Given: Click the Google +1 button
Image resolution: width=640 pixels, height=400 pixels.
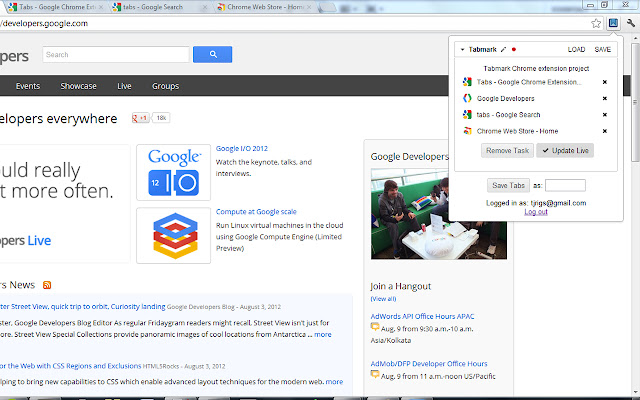Looking at the screenshot, I should pos(140,118).
